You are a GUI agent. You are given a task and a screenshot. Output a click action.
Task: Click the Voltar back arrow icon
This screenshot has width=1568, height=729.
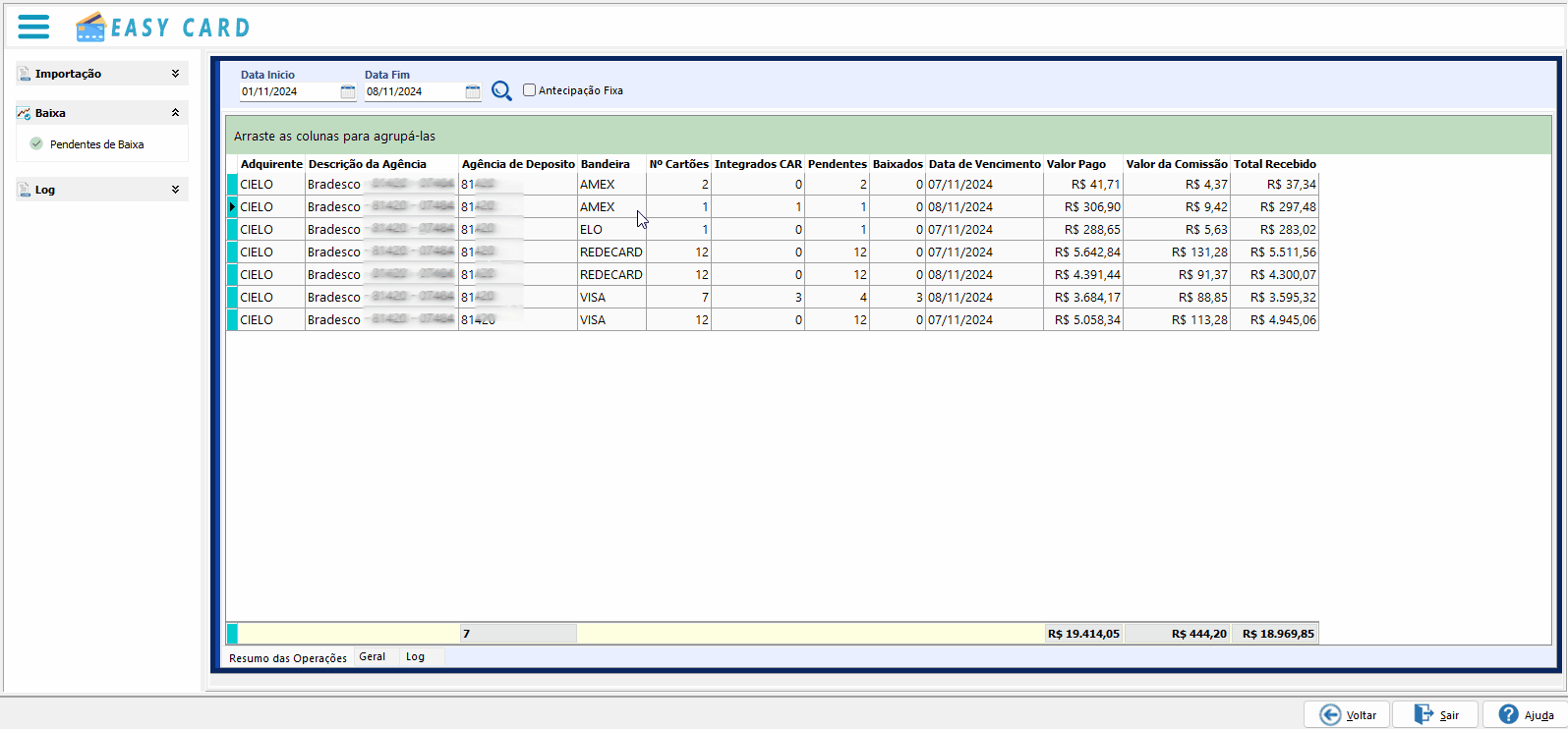1330,714
